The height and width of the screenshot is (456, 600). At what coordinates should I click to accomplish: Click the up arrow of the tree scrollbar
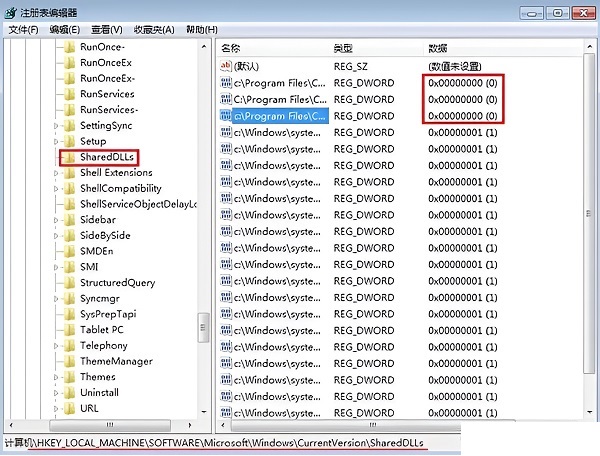[x=204, y=47]
